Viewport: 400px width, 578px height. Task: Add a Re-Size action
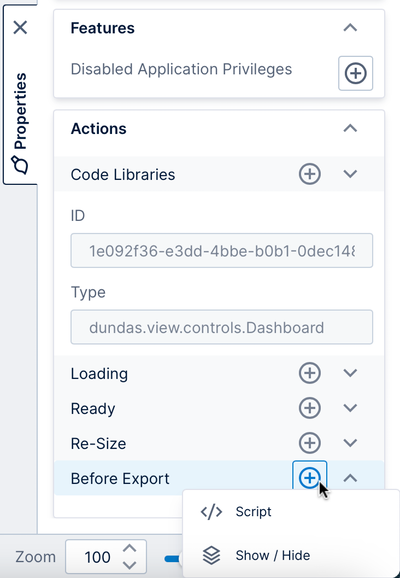[x=309, y=443]
